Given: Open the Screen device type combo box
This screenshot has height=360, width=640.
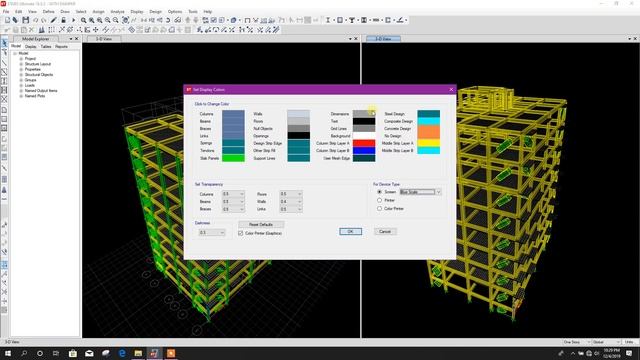Looking at the screenshot, I should [420, 192].
